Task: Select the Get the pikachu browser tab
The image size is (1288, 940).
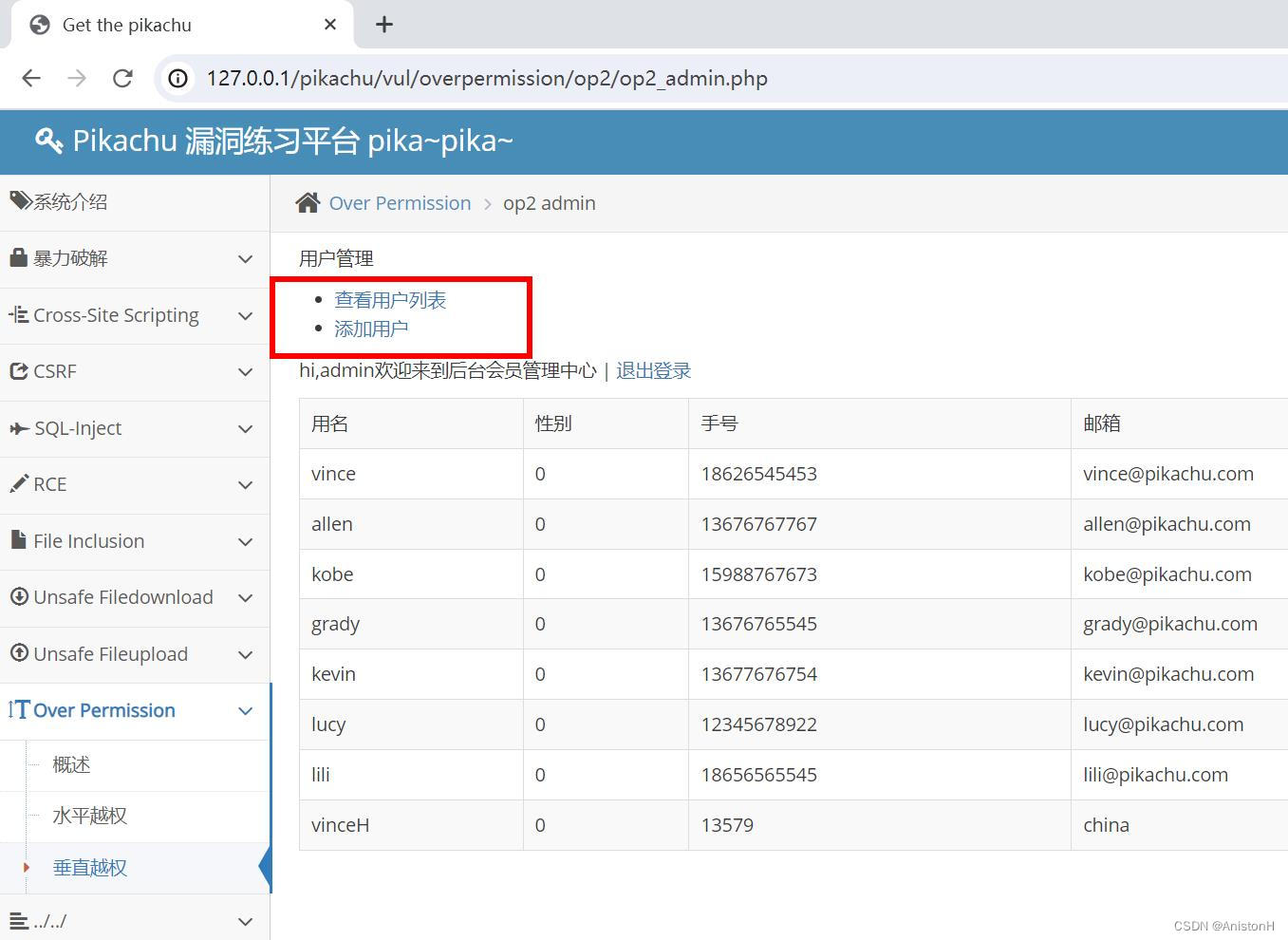Action: tap(181, 25)
